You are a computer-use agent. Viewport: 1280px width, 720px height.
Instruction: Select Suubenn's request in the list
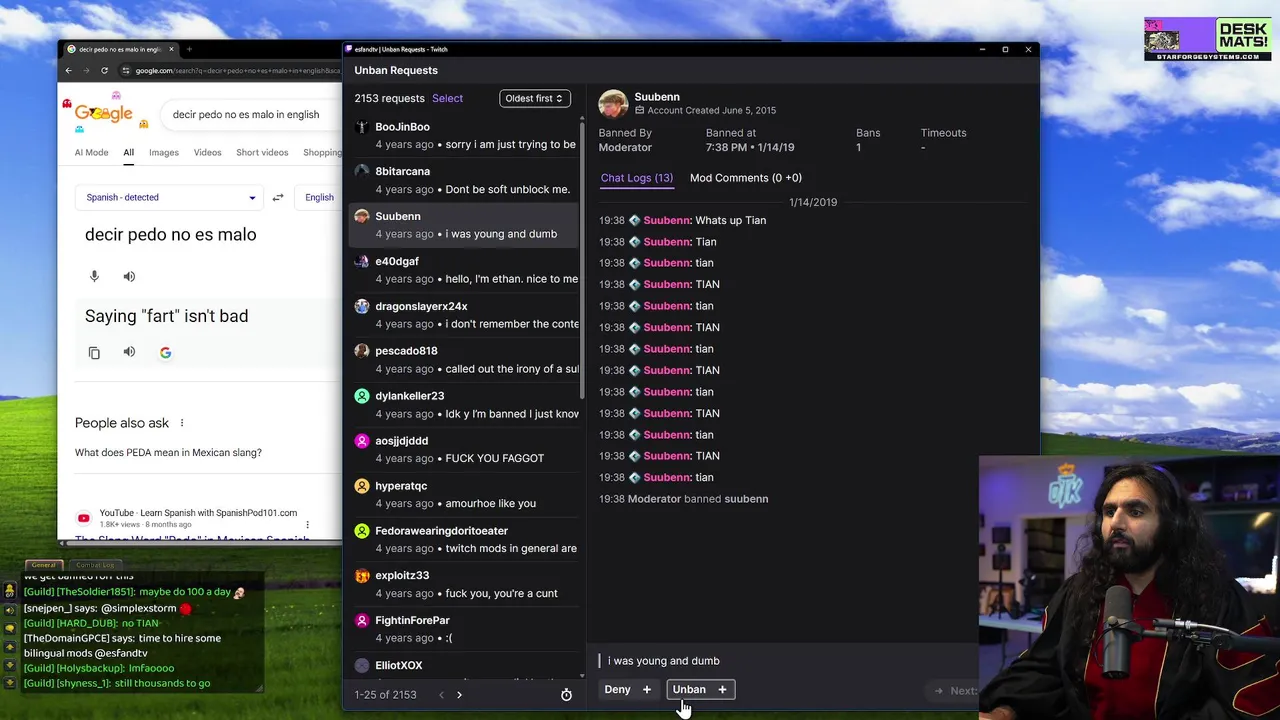coord(465,225)
